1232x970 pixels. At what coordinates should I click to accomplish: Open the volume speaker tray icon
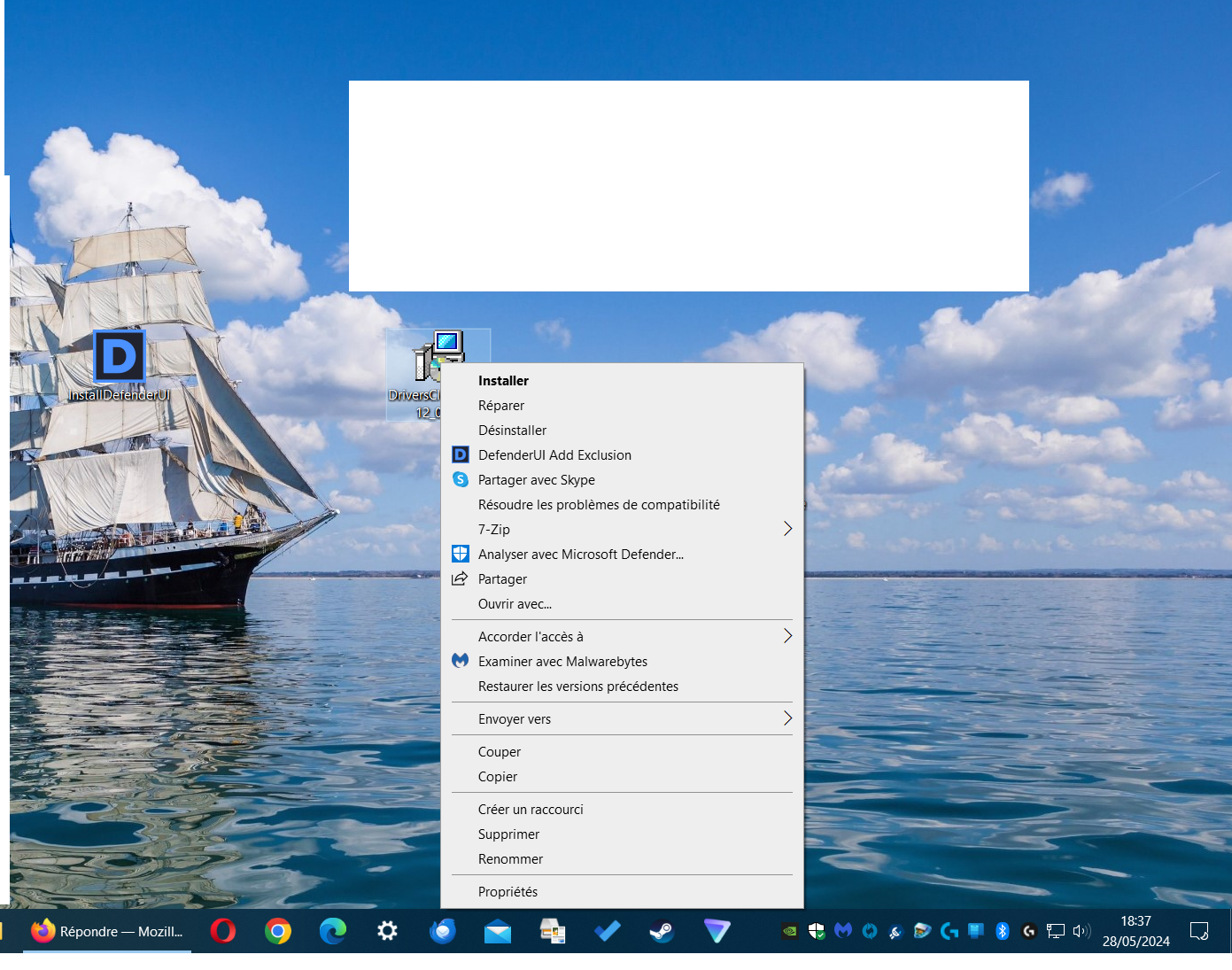[1081, 931]
